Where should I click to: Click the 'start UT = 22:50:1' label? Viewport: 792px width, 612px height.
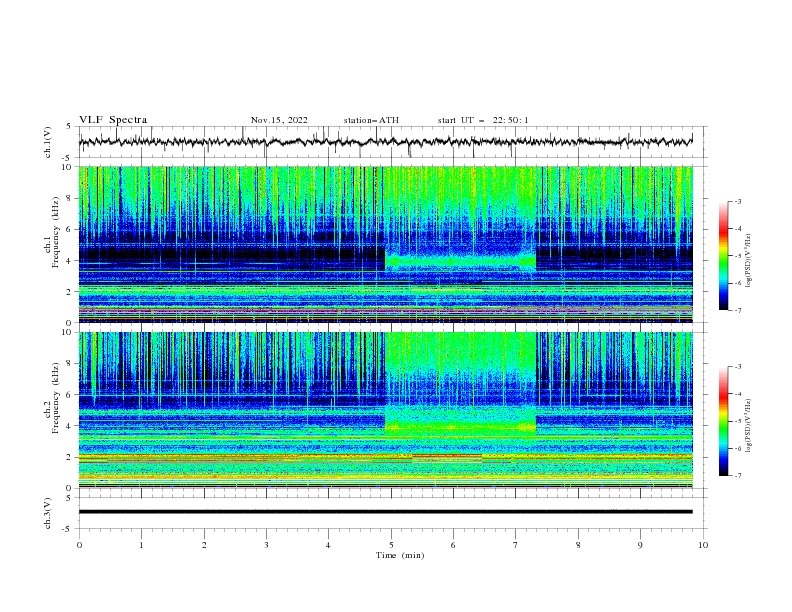tap(483, 120)
